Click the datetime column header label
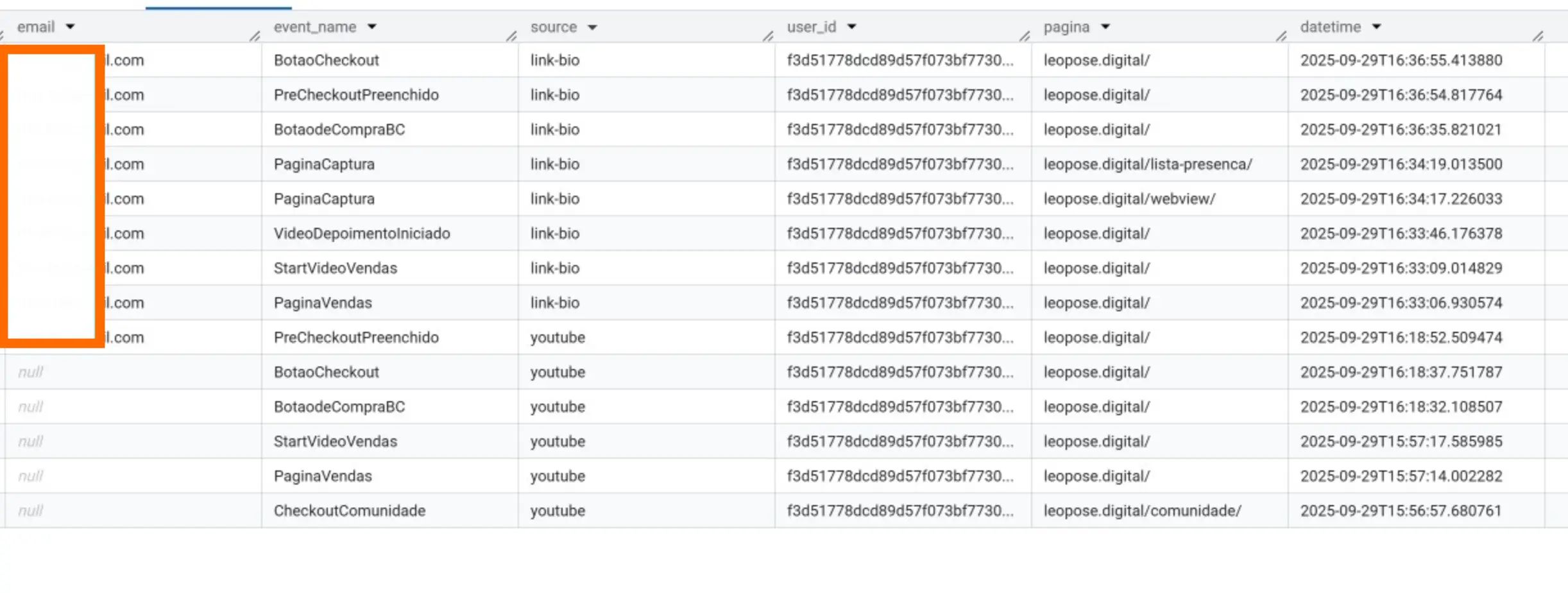This screenshot has height=593, width=1568. pos(1330,27)
